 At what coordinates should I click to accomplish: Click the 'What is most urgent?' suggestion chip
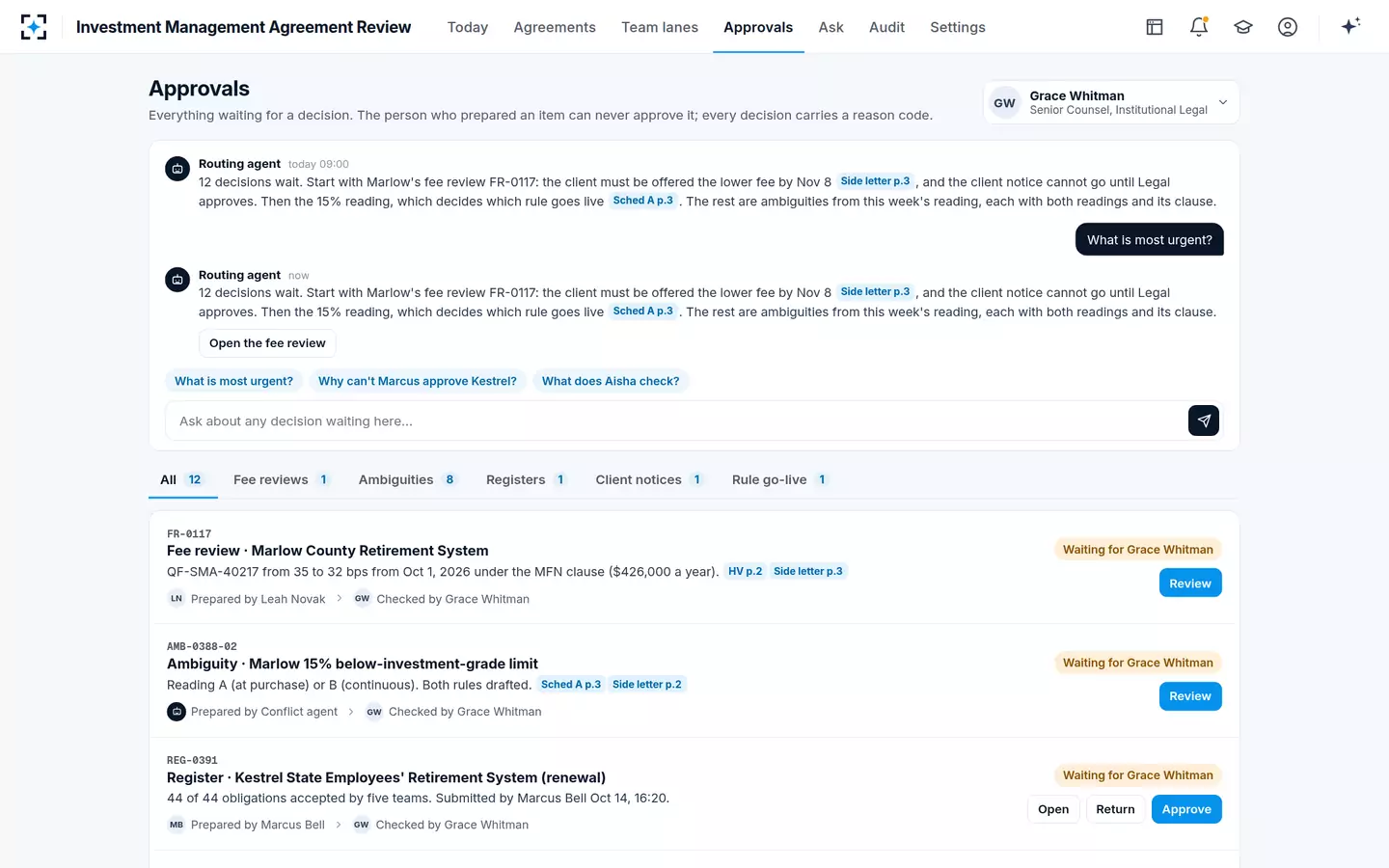pyautogui.click(x=233, y=381)
